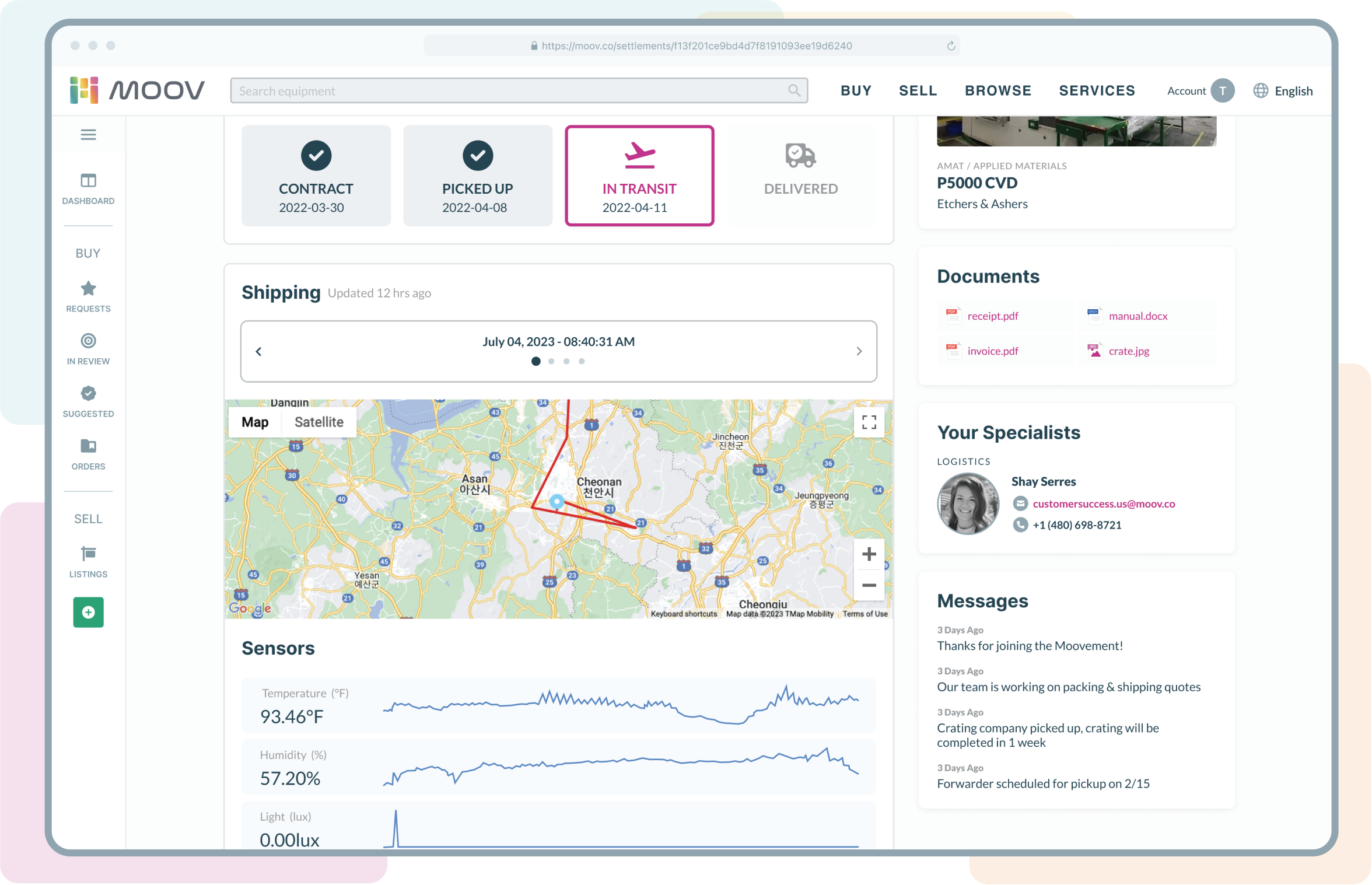Open the Browse menu
This screenshot has height=885, width=1372.
998,90
